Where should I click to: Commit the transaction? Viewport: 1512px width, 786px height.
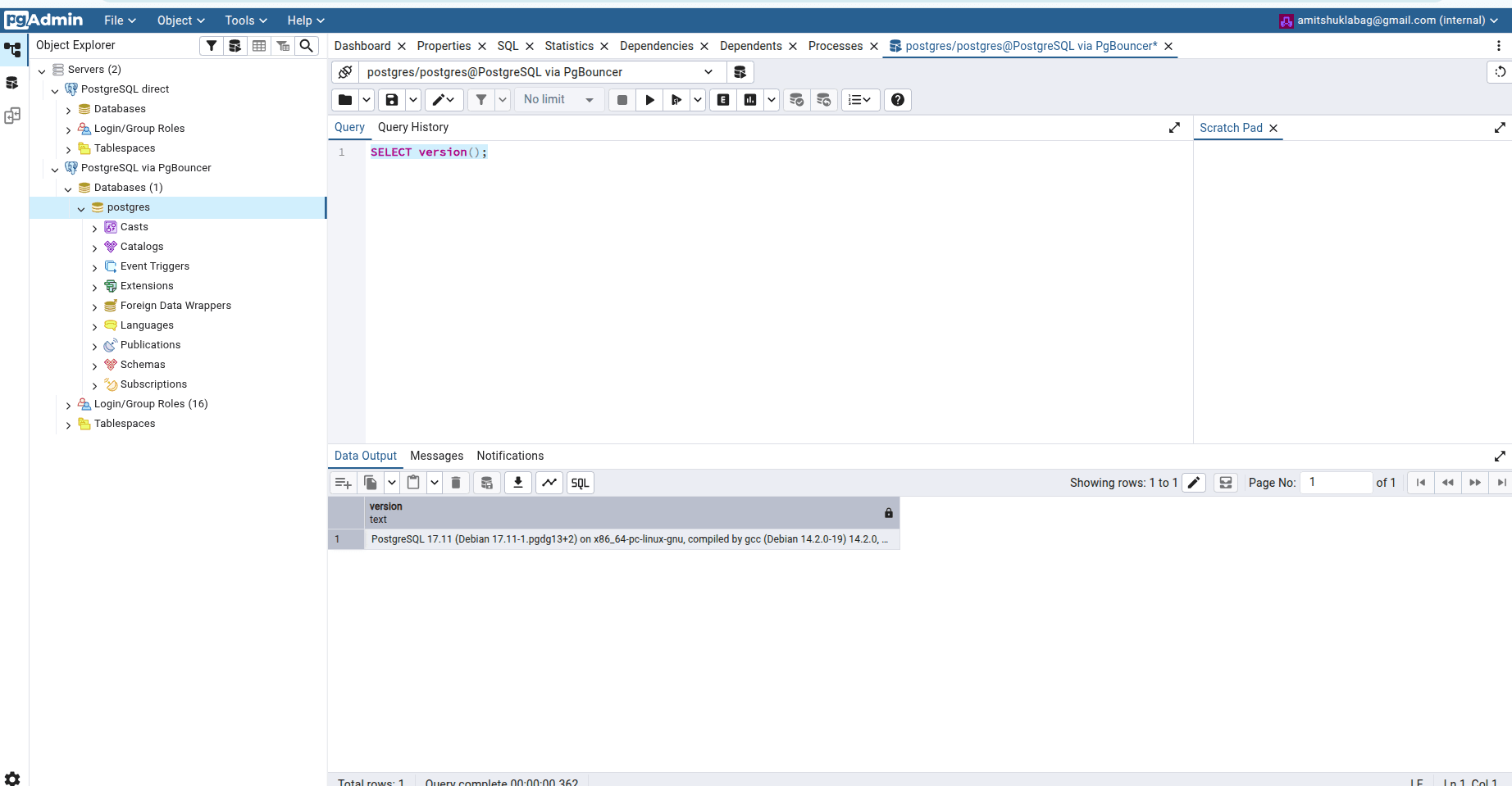tap(796, 100)
